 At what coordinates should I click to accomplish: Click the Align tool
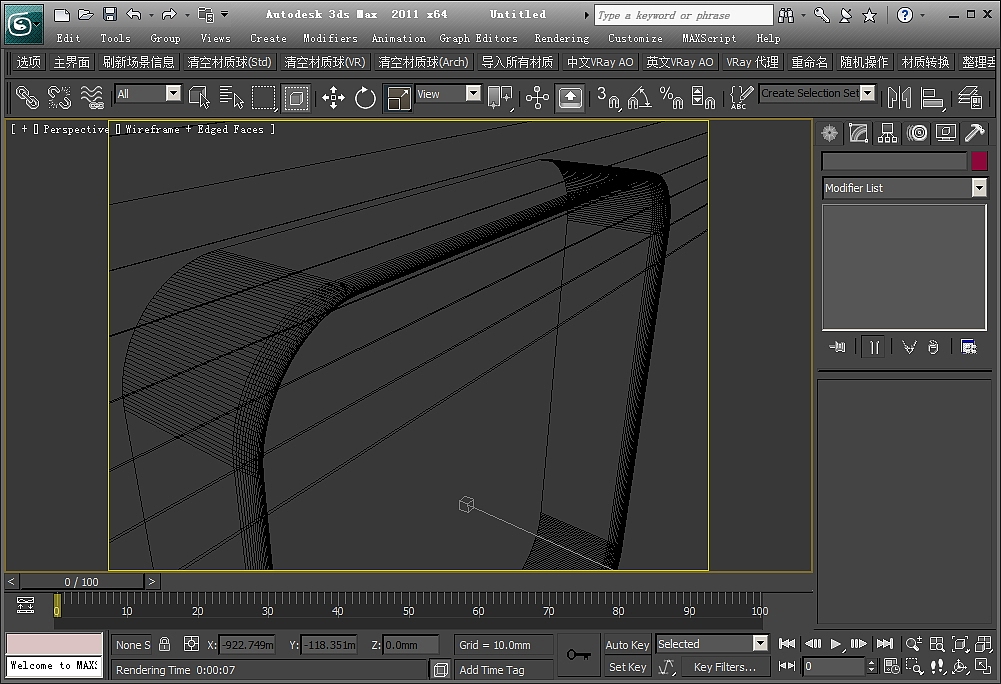[933, 98]
